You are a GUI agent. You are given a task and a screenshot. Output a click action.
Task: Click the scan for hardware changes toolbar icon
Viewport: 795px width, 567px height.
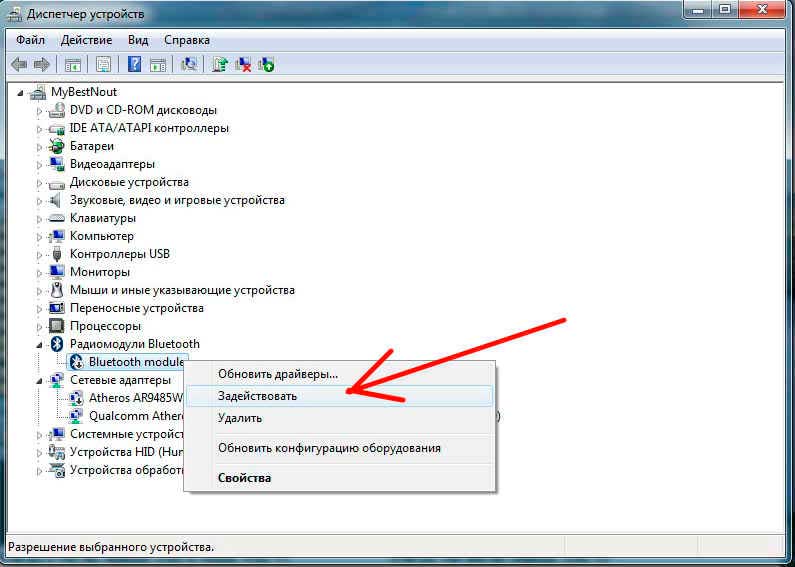(189, 64)
